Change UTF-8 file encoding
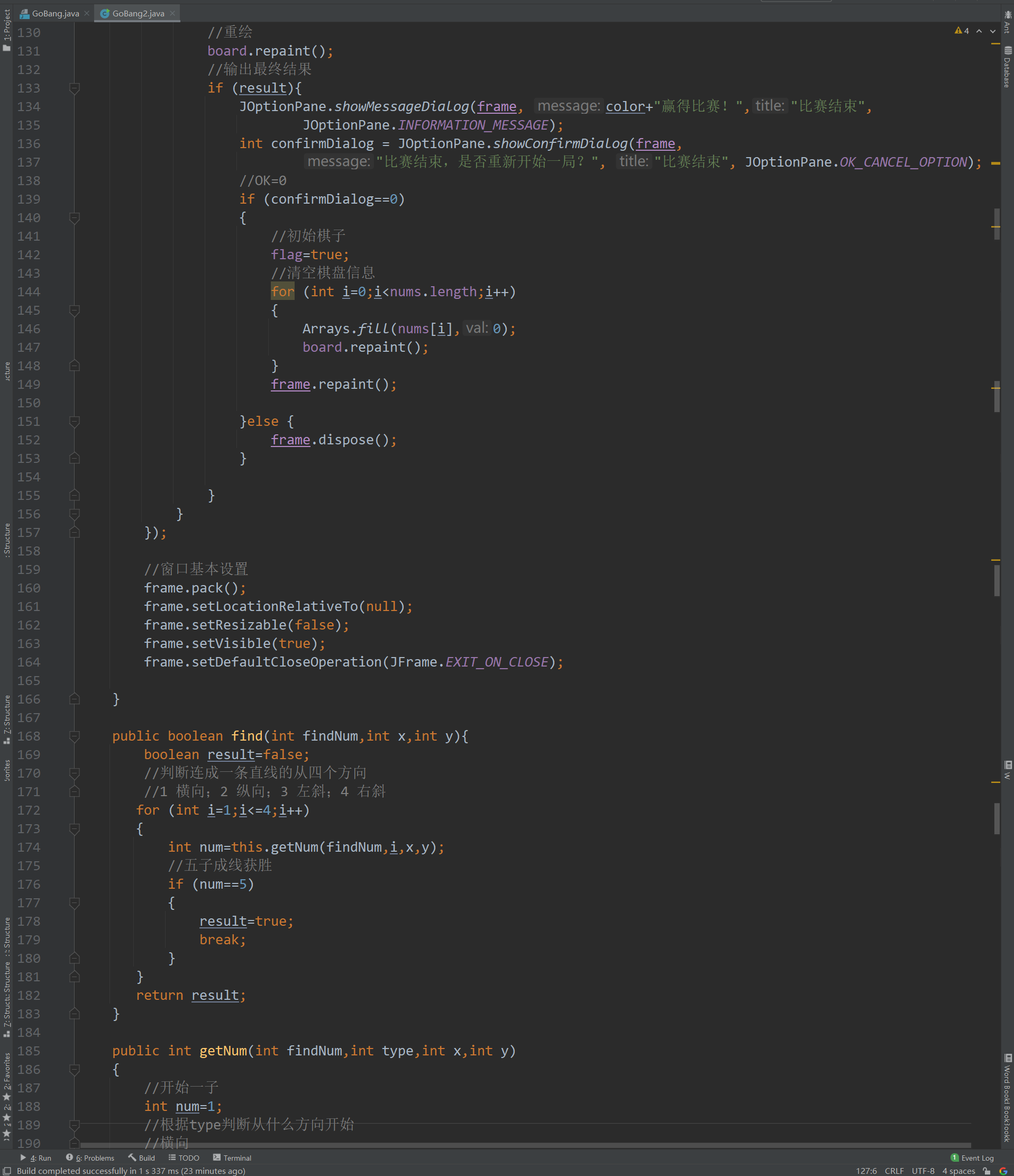The width and height of the screenshot is (1014, 1176). (x=923, y=1171)
